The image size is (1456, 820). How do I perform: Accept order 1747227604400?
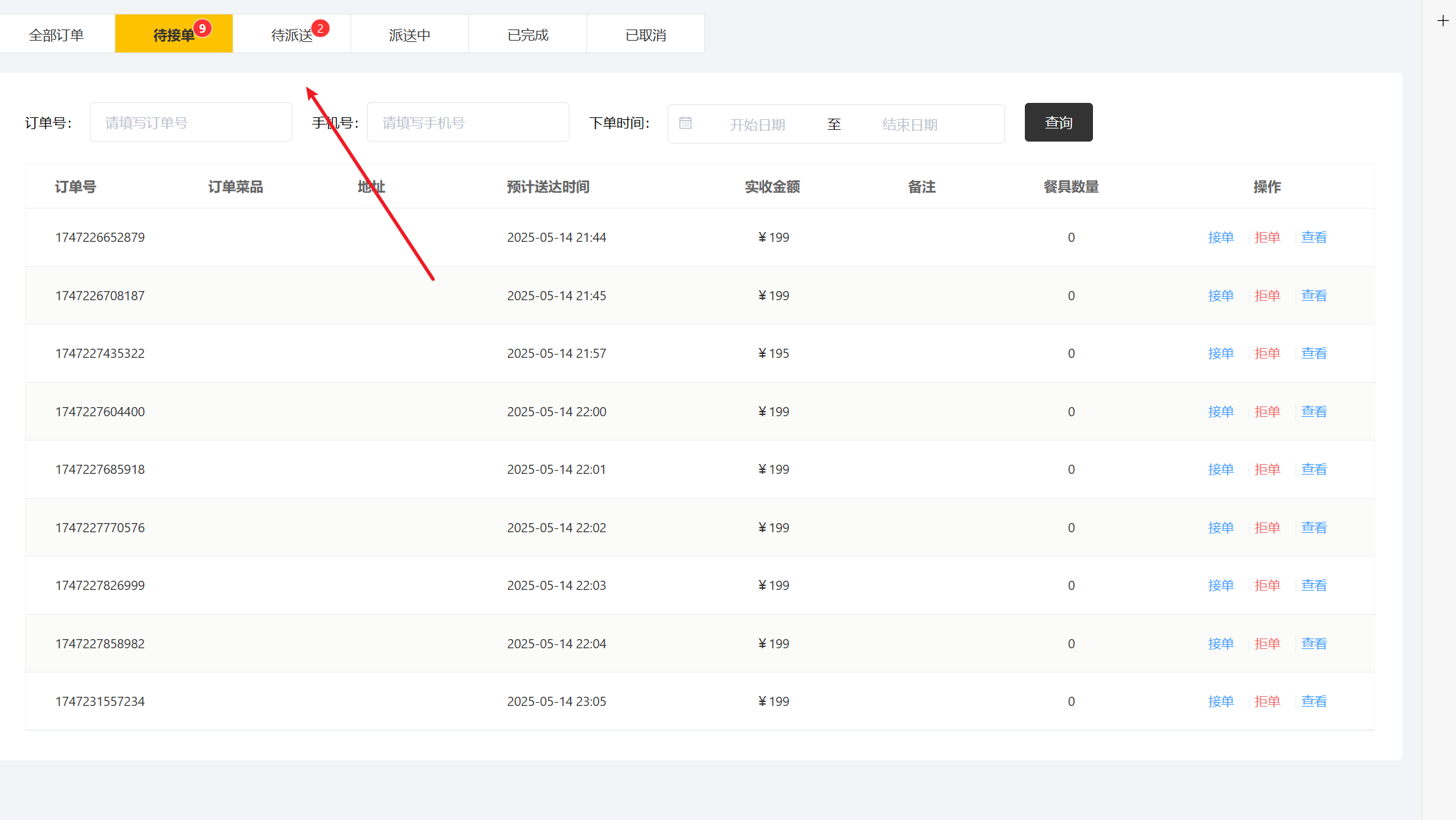1221,412
